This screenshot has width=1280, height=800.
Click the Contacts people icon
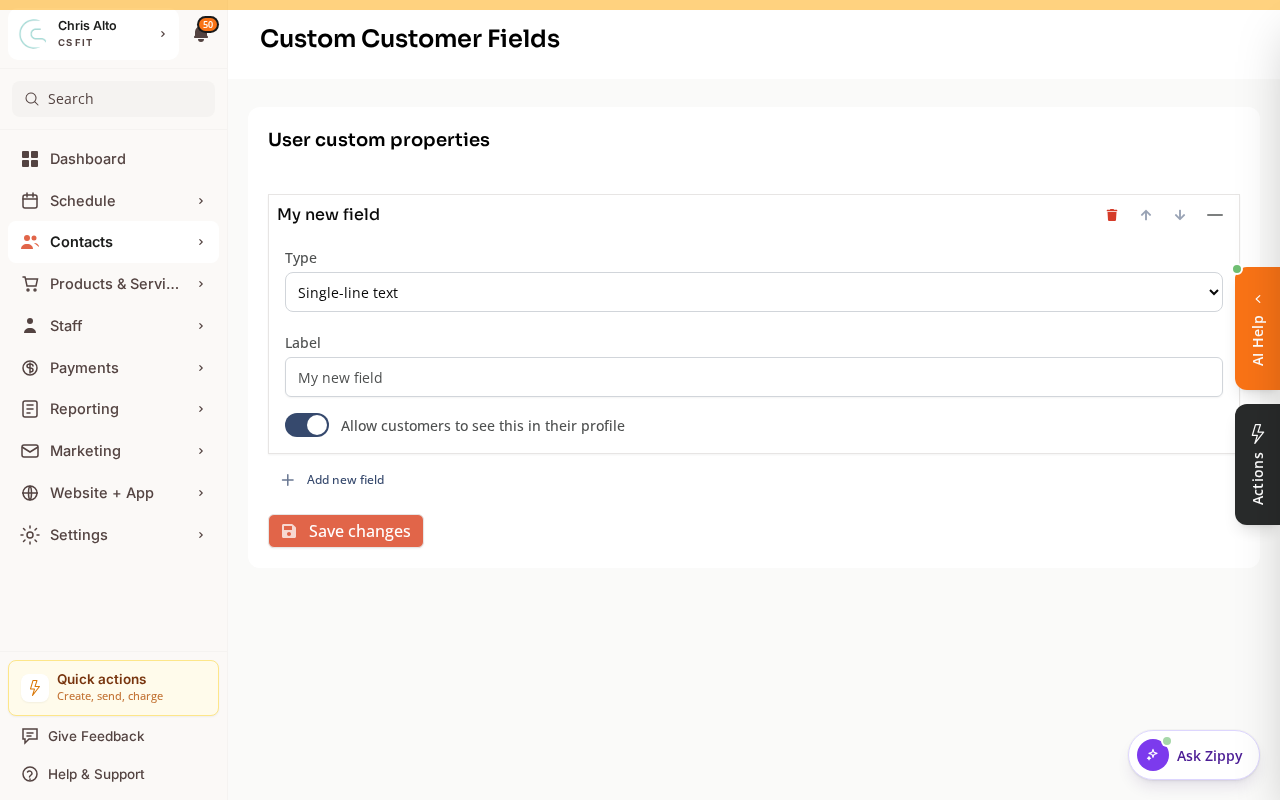[30, 242]
